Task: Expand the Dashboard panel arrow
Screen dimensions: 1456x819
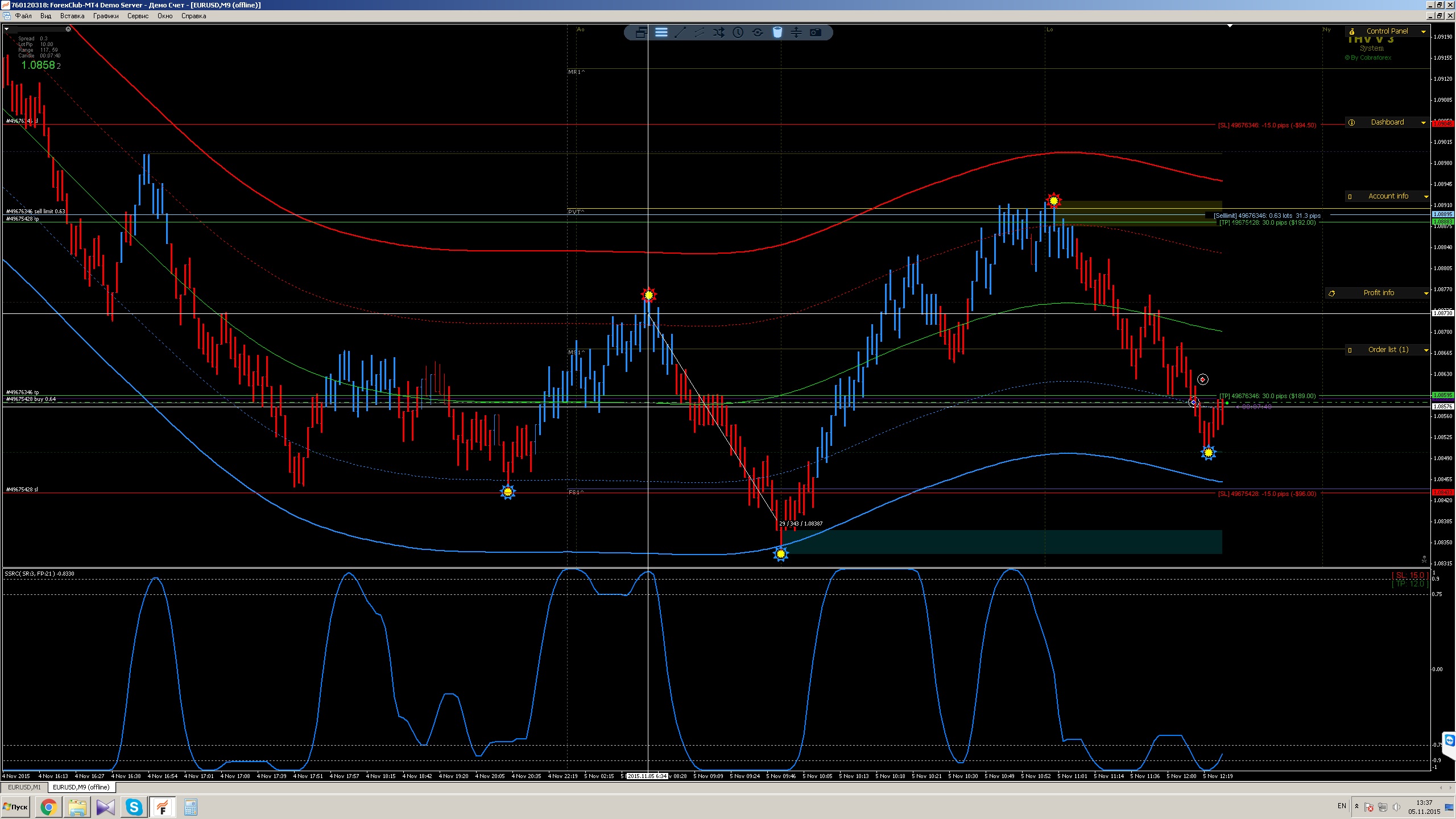Action: pyautogui.click(x=1424, y=123)
